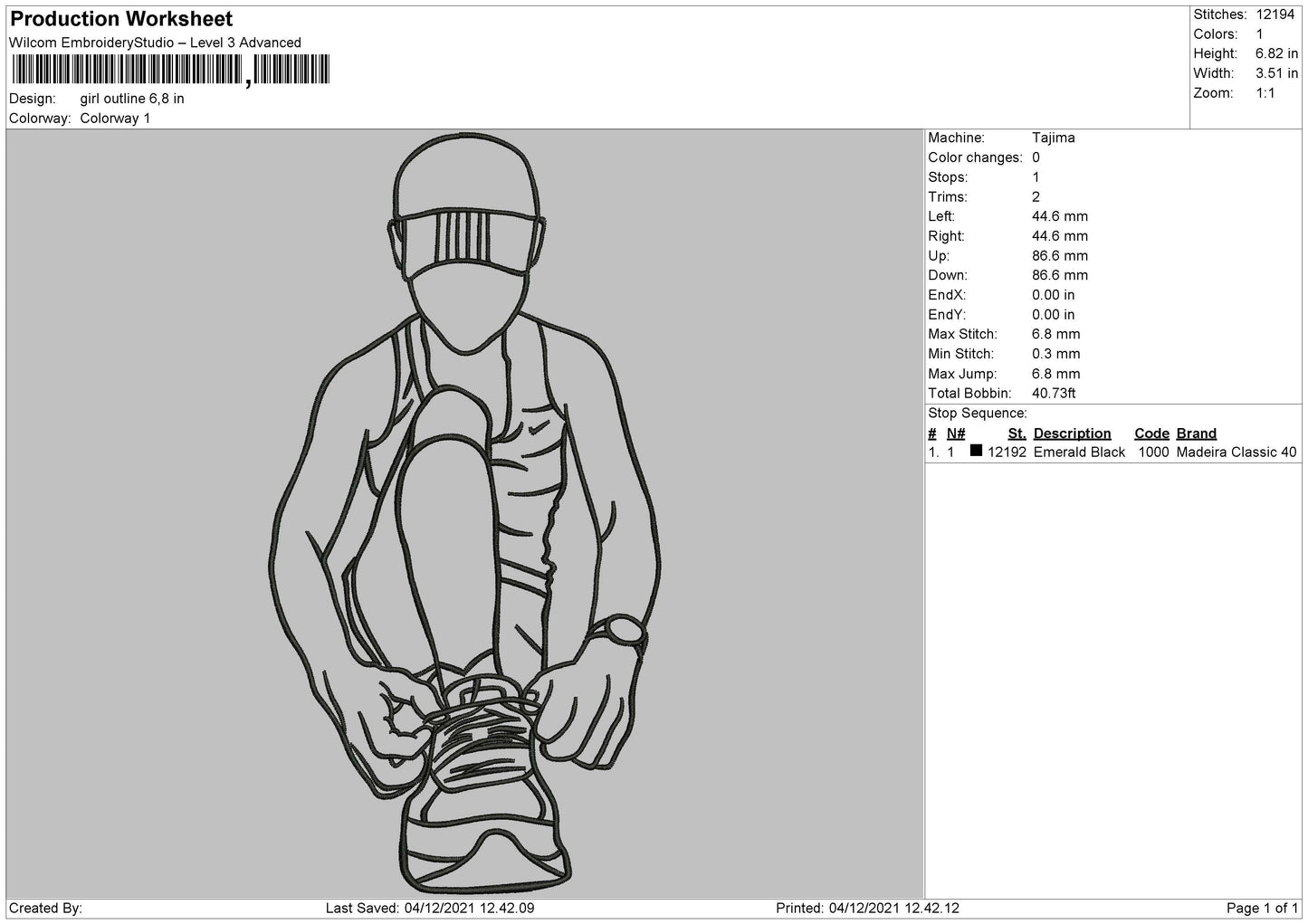The image size is (1308, 924).
Task: Select the Down value 86.6 mm
Action: (1060, 275)
